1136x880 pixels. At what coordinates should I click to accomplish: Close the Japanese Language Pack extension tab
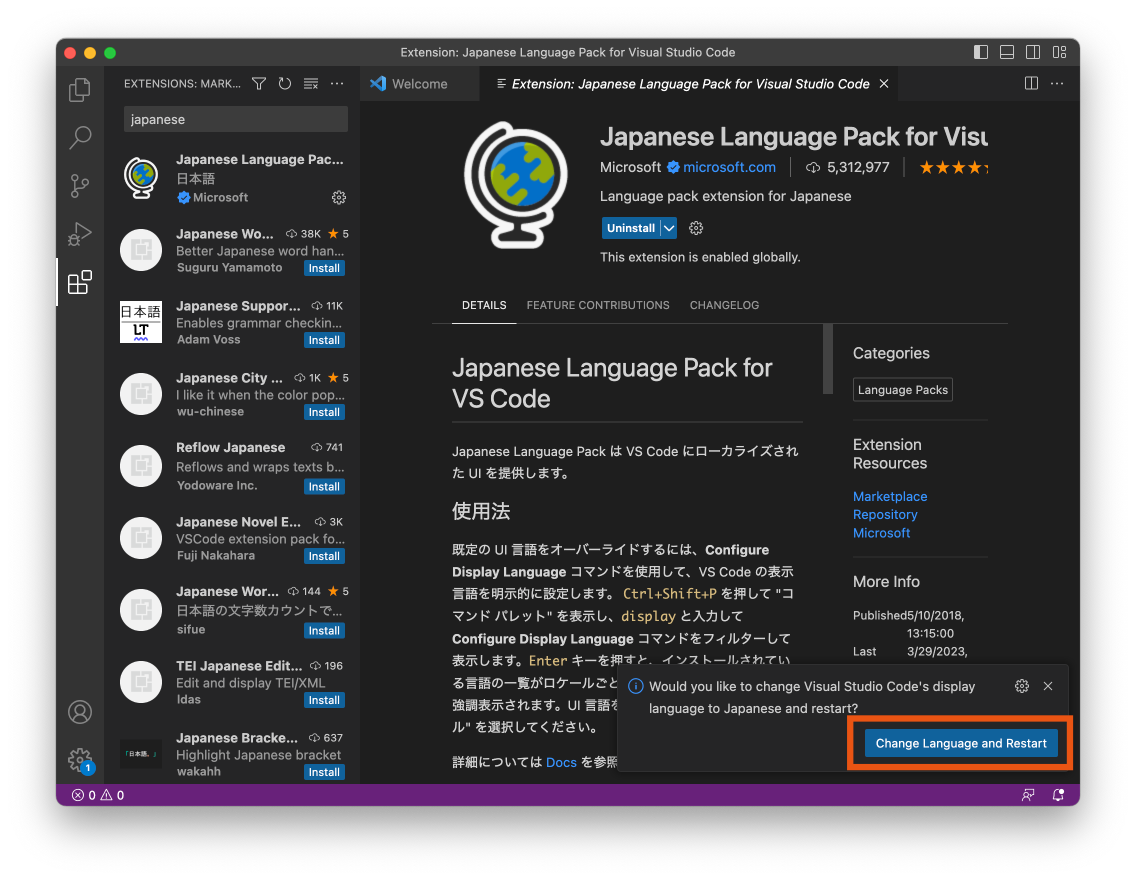884,84
